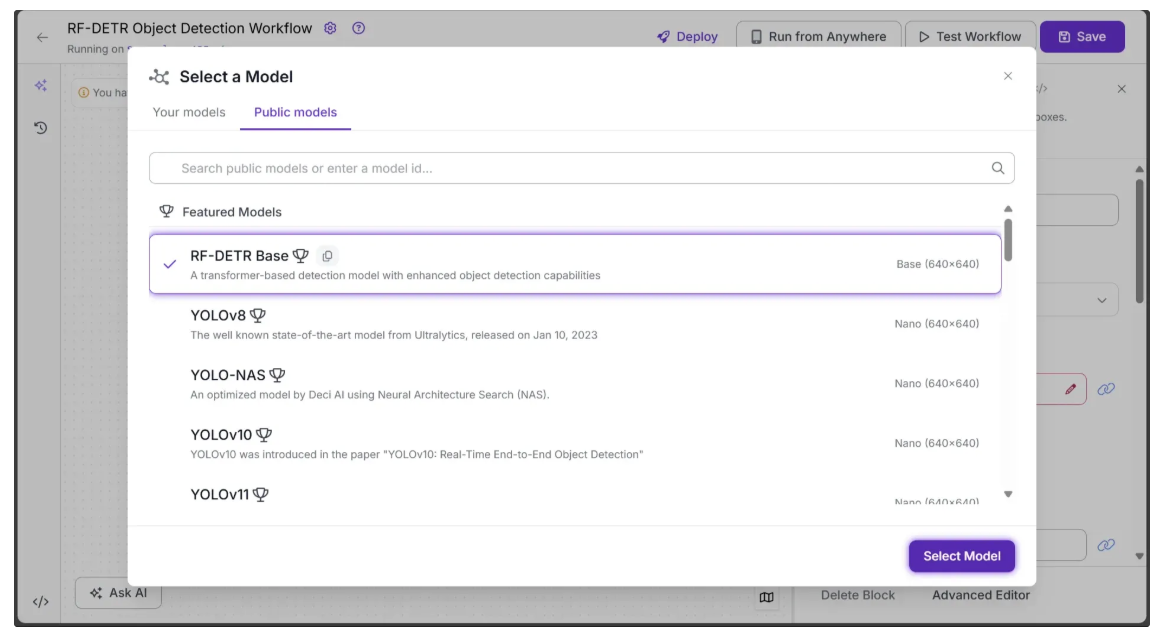Open the help question mark icon

[359, 29]
